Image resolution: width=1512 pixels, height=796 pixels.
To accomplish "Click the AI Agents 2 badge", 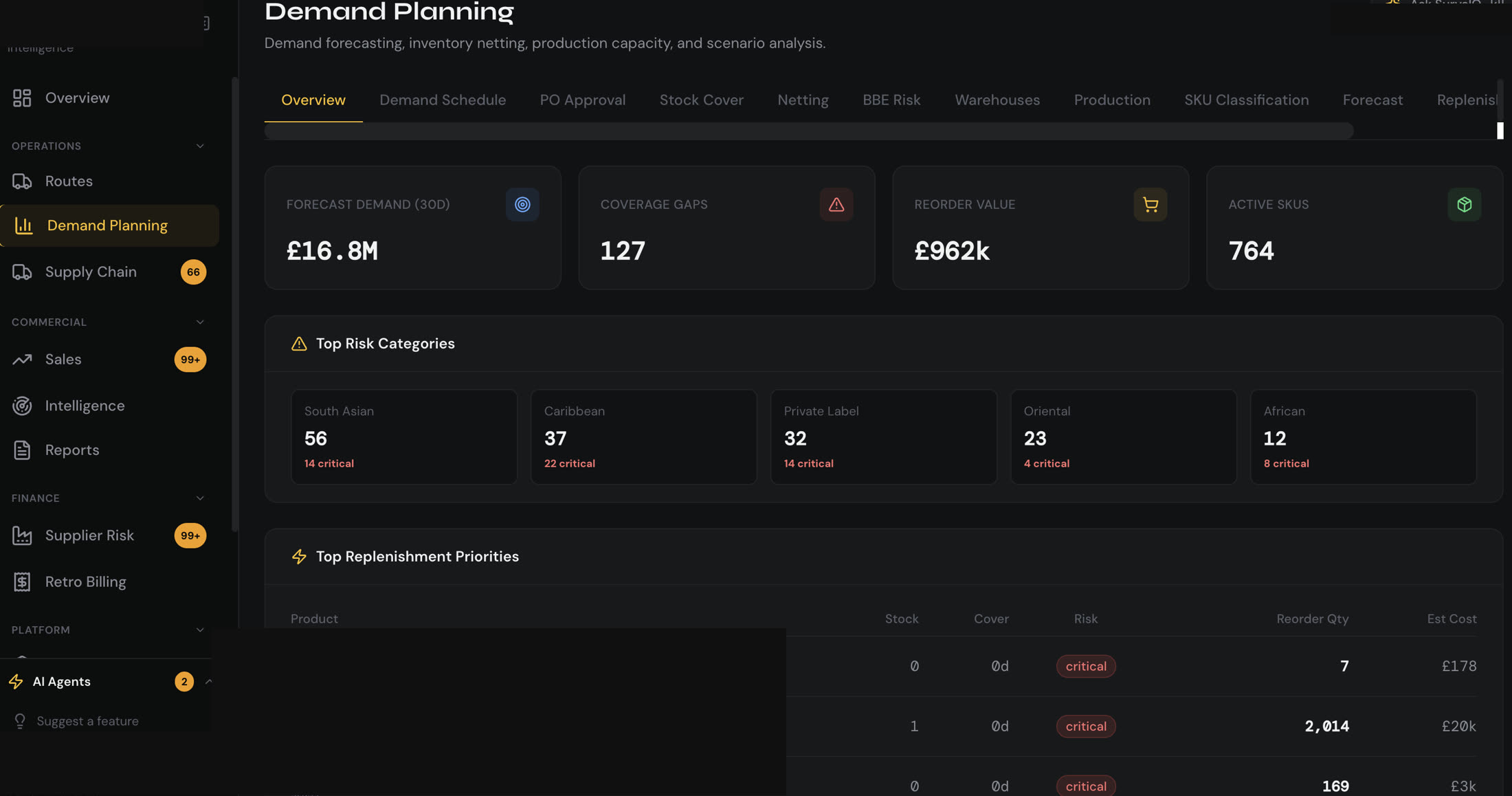I will tap(184, 682).
